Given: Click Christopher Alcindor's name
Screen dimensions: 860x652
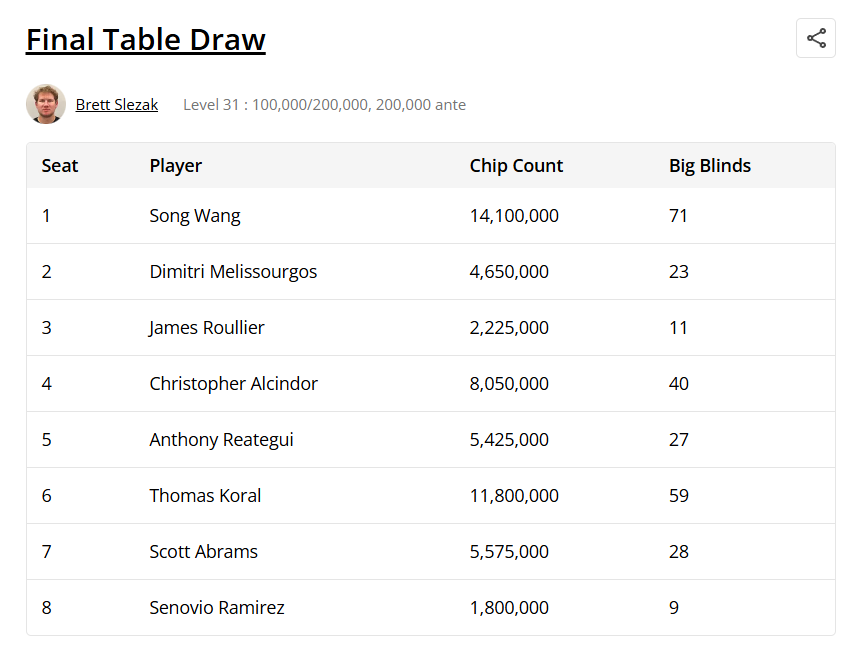Looking at the screenshot, I should click(234, 383).
